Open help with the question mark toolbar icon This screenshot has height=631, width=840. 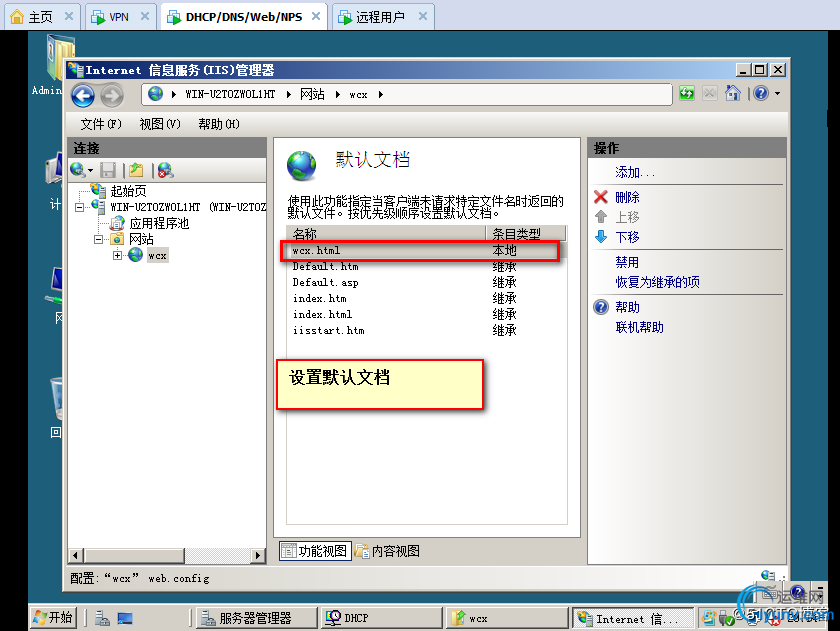coord(761,93)
